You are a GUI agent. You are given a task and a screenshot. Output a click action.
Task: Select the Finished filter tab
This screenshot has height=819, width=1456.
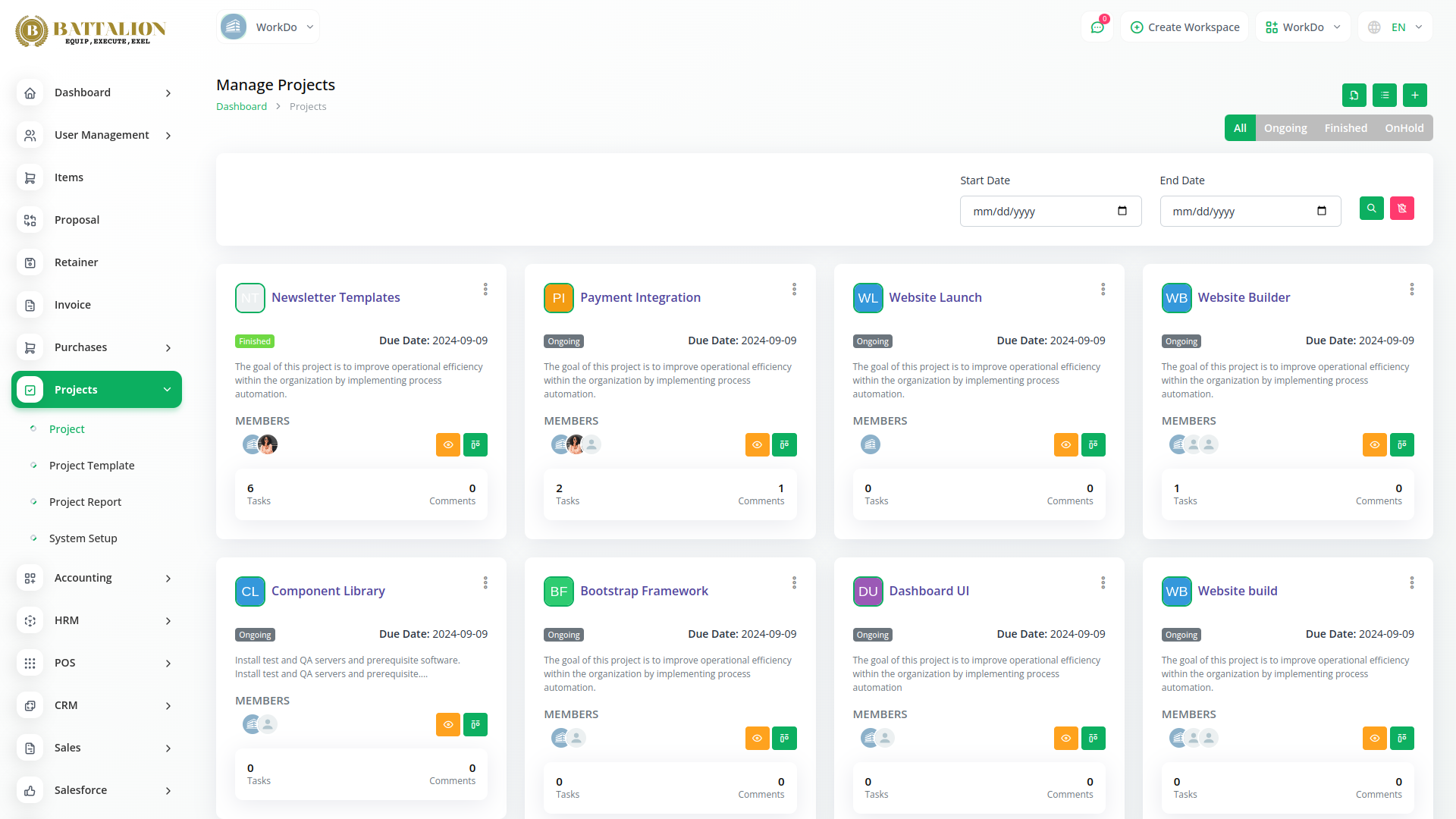click(1345, 128)
